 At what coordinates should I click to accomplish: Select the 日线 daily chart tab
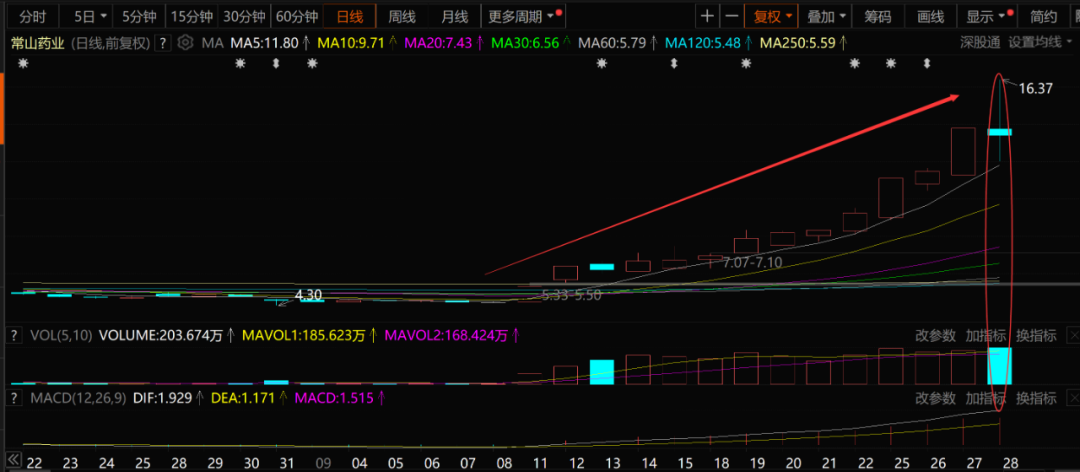[349, 17]
